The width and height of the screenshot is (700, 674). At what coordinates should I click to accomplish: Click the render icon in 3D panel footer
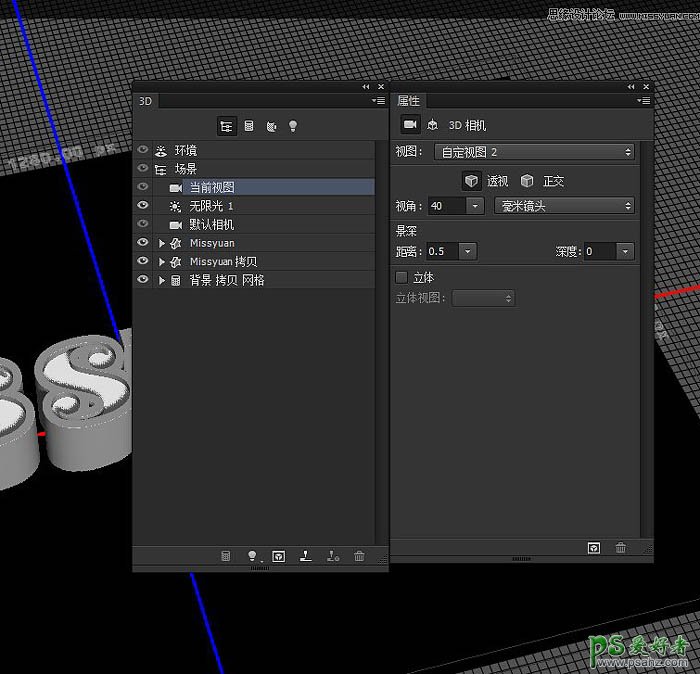[279, 556]
